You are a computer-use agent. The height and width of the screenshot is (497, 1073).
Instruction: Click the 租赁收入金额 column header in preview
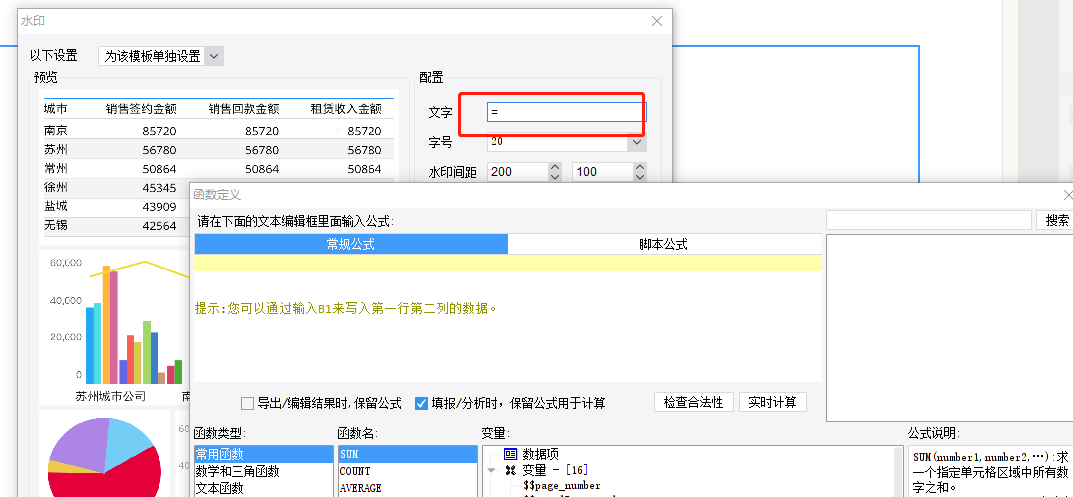[346, 109]
